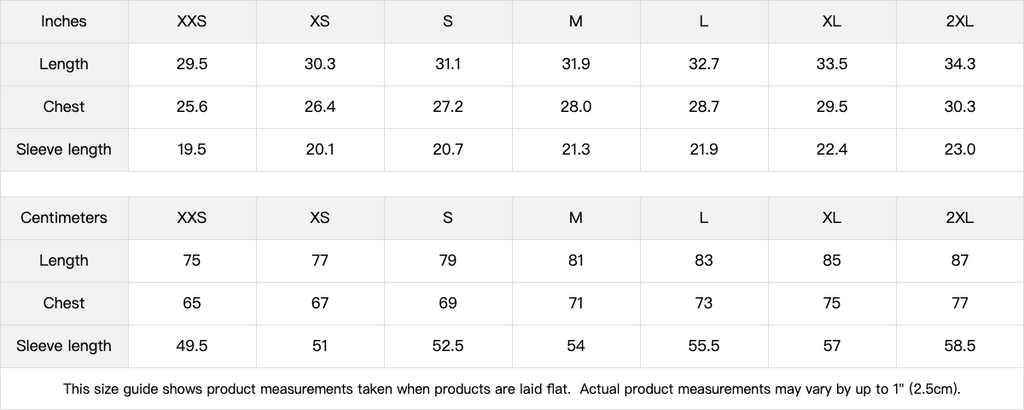Screen dimensions: 1024x410
Task: Click the XXS column header in inches table
Action: coord(192,22)
